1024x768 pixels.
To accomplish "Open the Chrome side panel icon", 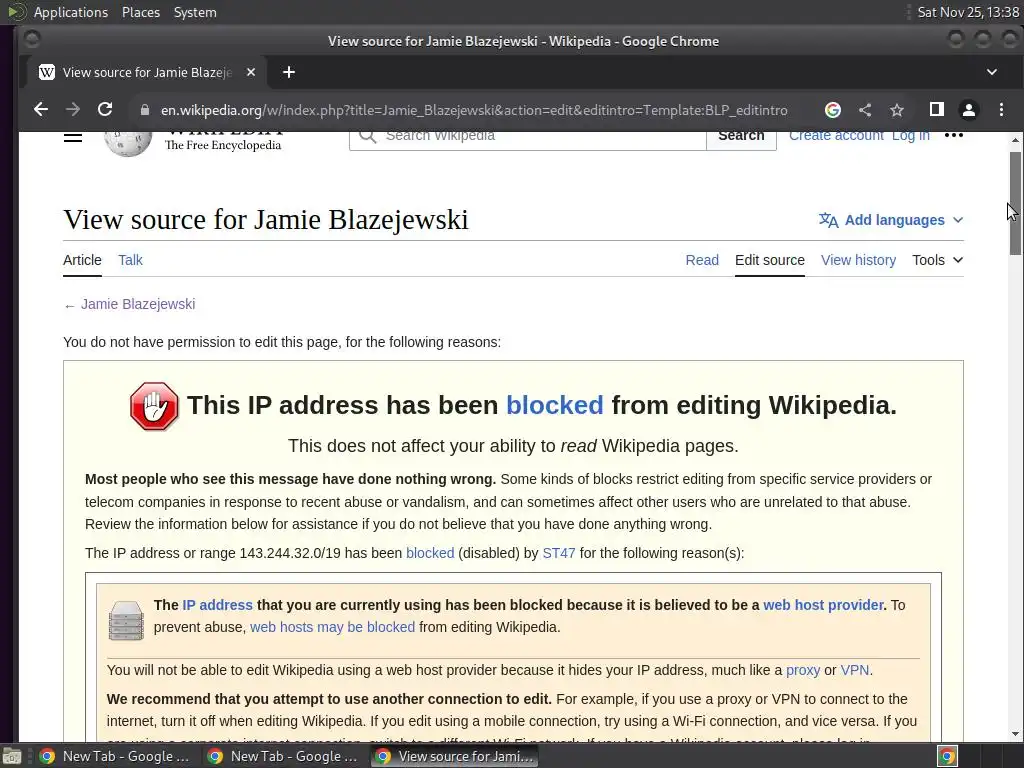I will (x=936, y=110).
